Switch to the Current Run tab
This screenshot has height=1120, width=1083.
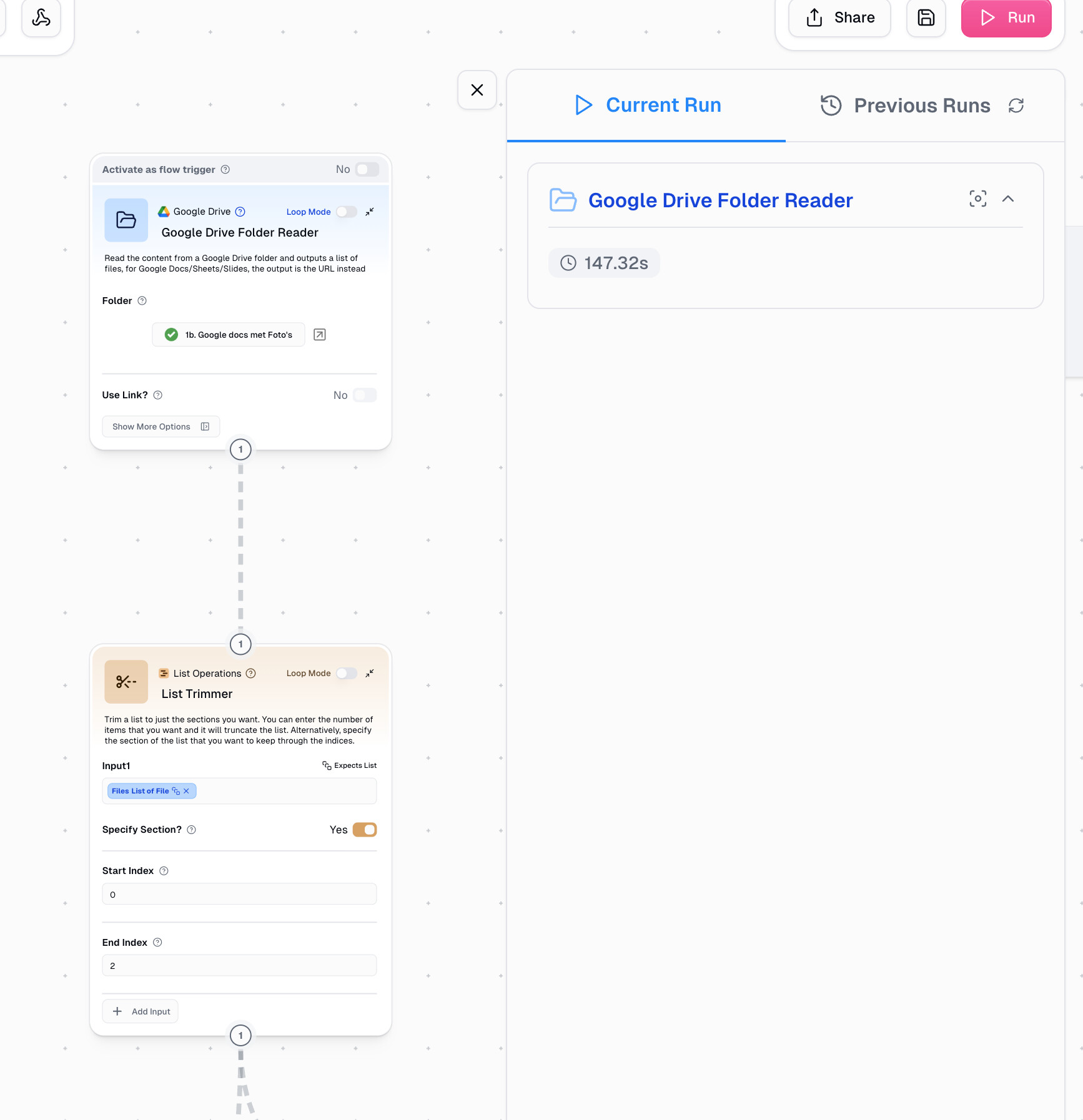(x=646, y=105)
